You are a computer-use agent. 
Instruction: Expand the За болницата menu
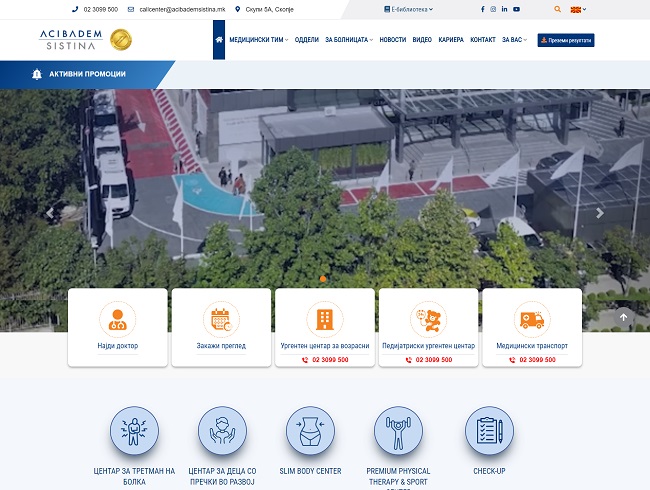[349, 40]
